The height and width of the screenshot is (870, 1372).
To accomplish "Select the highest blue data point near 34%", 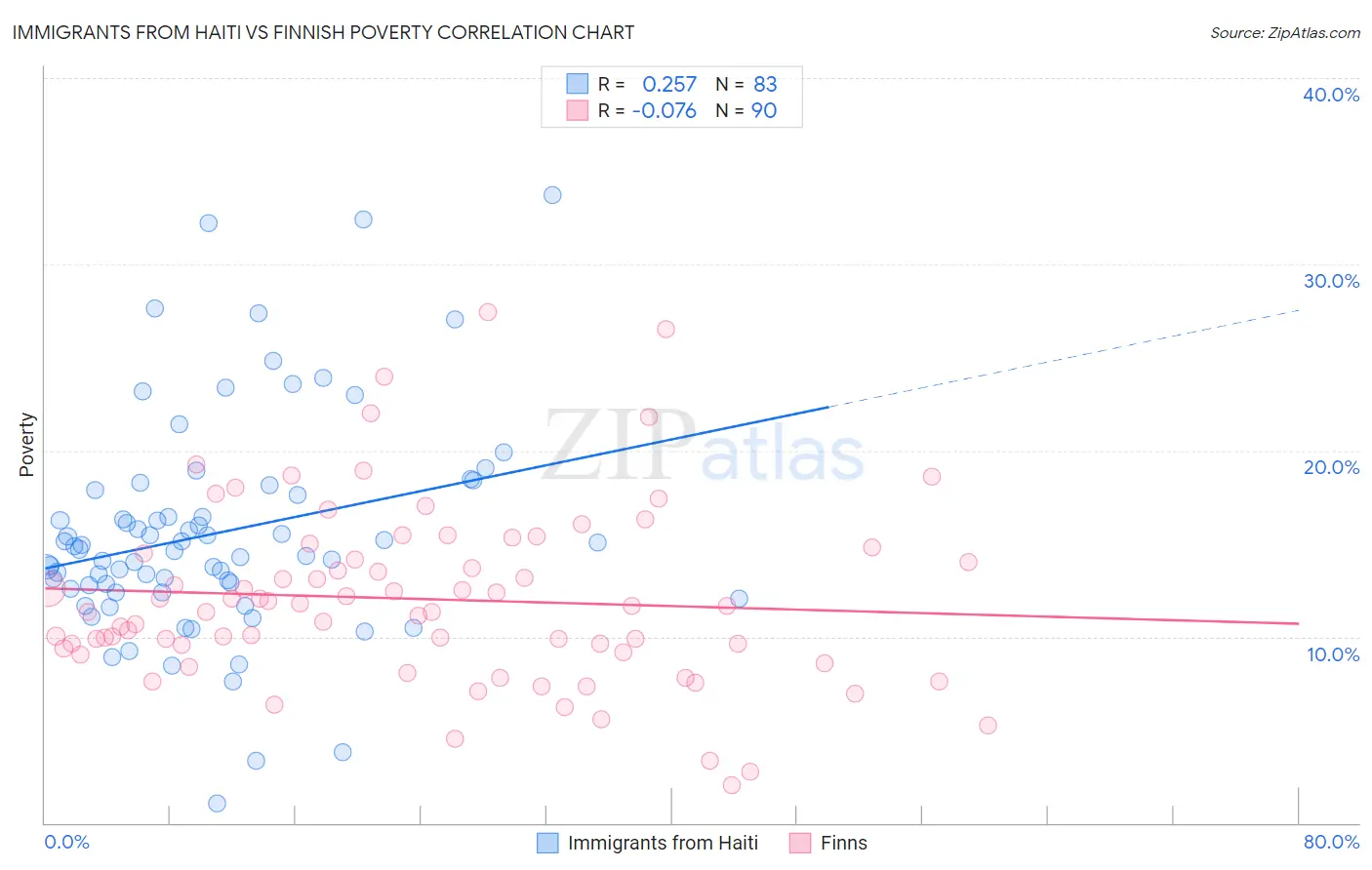I will coord(552,195).
